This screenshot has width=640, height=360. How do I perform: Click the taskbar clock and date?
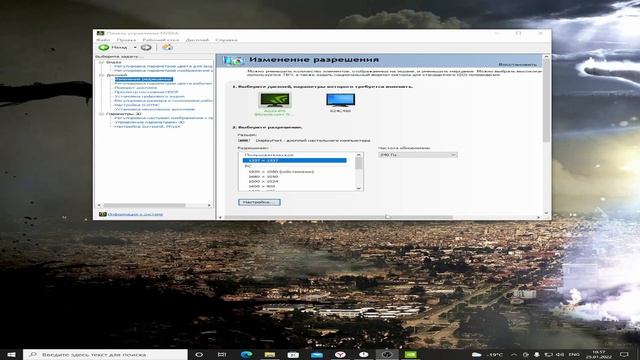pyautogui.click(x=600, y=355)
